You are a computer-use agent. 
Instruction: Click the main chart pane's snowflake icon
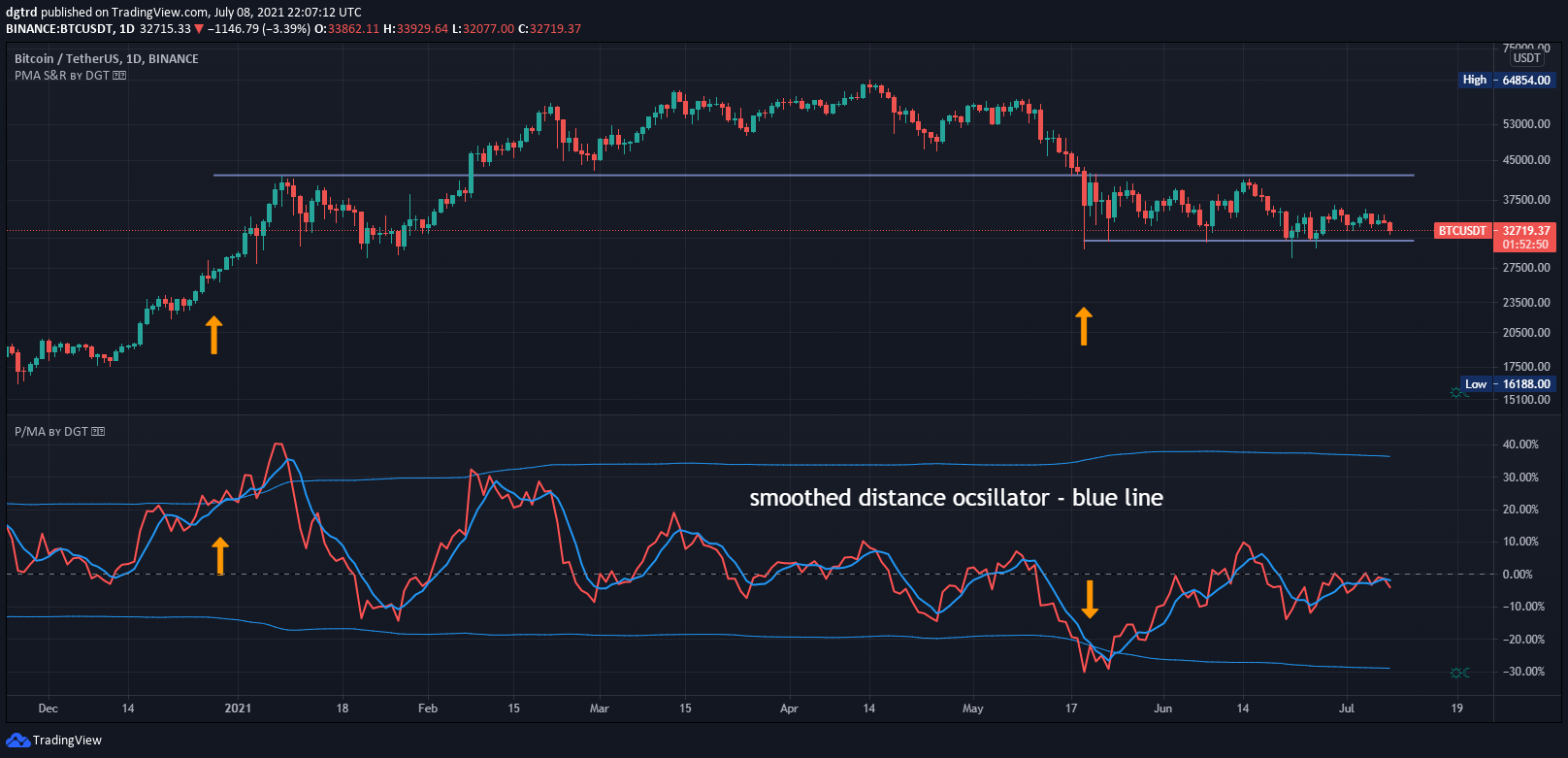point(1459,393)
